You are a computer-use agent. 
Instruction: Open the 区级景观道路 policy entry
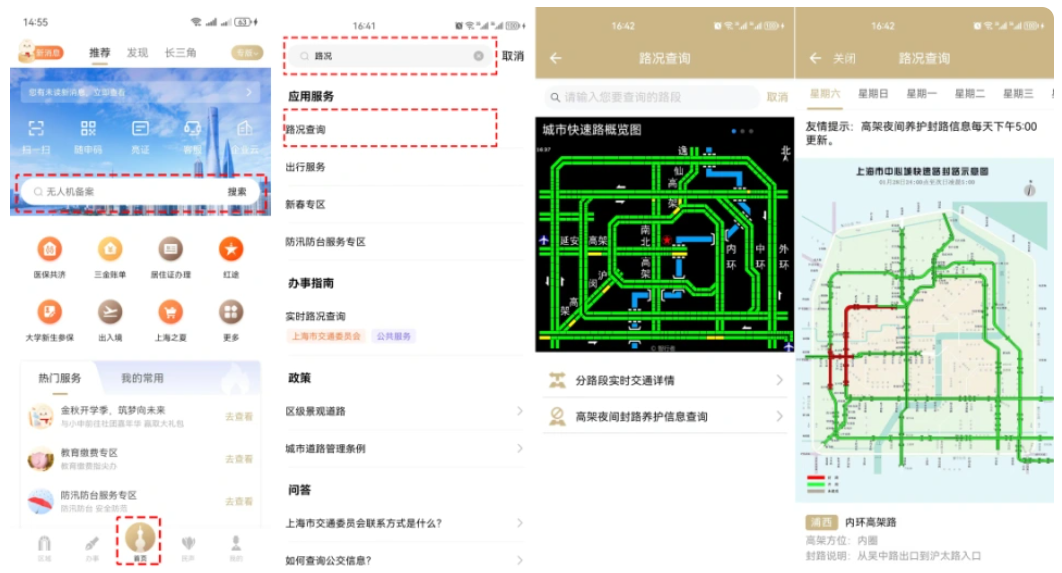coord(404,411)
